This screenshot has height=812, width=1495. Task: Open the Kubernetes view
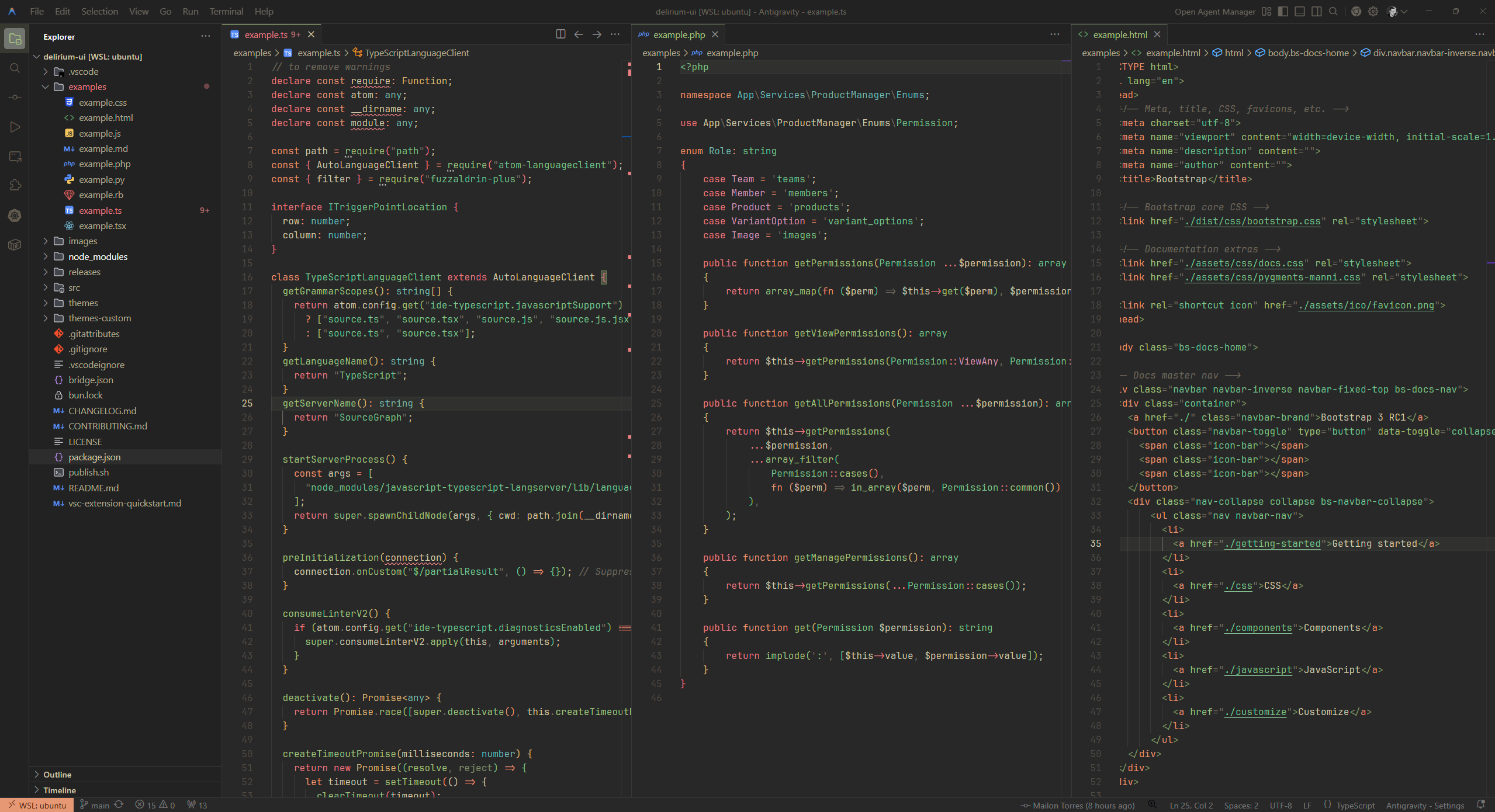click(15, 216)
